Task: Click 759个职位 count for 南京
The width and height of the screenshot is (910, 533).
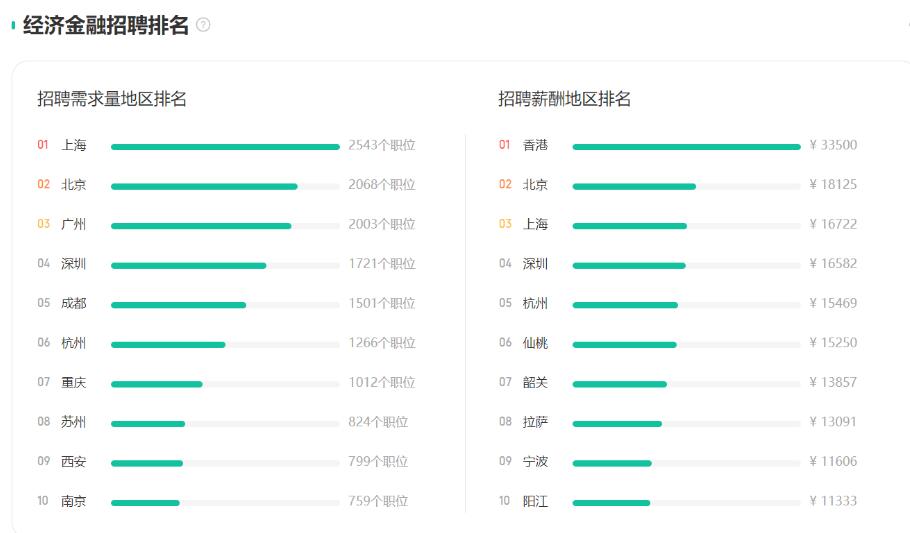Action: [x=378, y=501]
